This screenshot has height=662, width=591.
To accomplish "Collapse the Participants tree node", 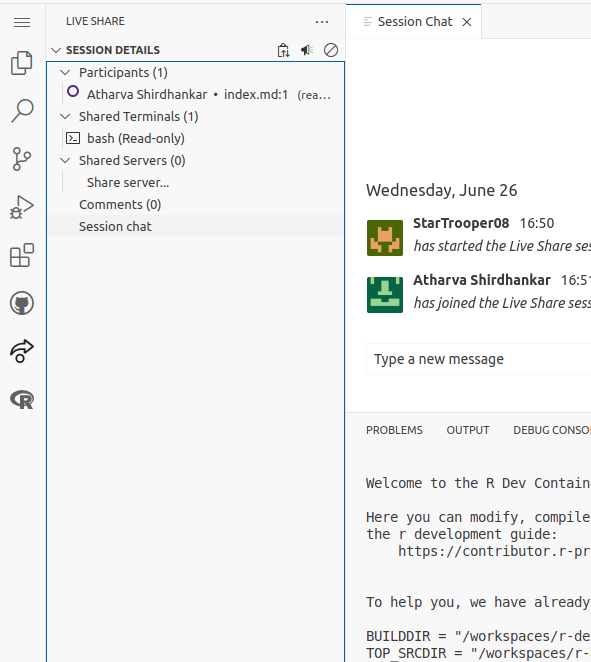I will coord(65,73).
